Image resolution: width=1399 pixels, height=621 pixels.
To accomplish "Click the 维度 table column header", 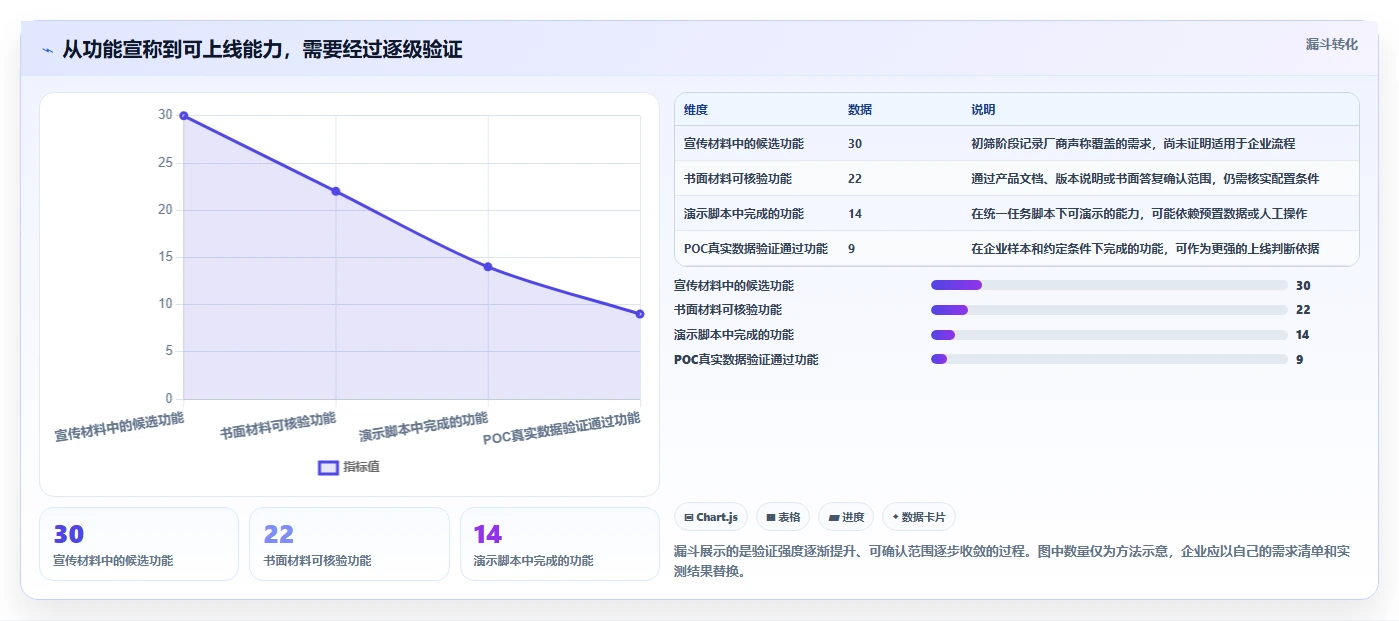I will (696, 110).
